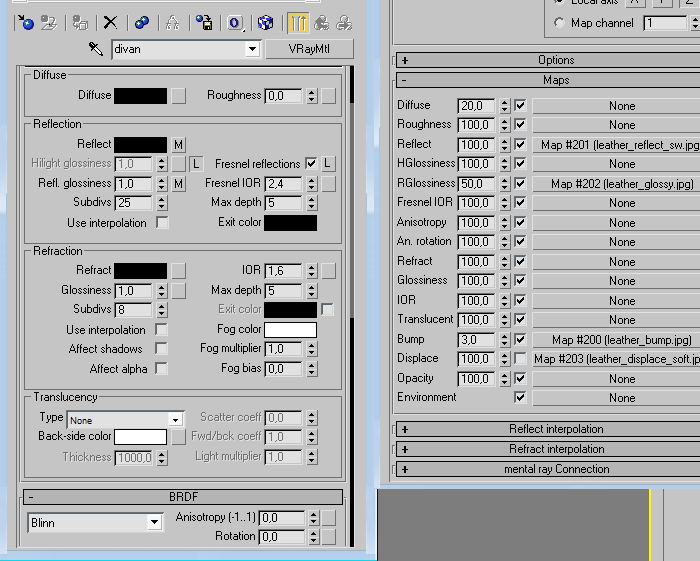The width and height of the screenshot is (700, 561).
Task: Expand the Options rollout
Action: click(556, 60)
